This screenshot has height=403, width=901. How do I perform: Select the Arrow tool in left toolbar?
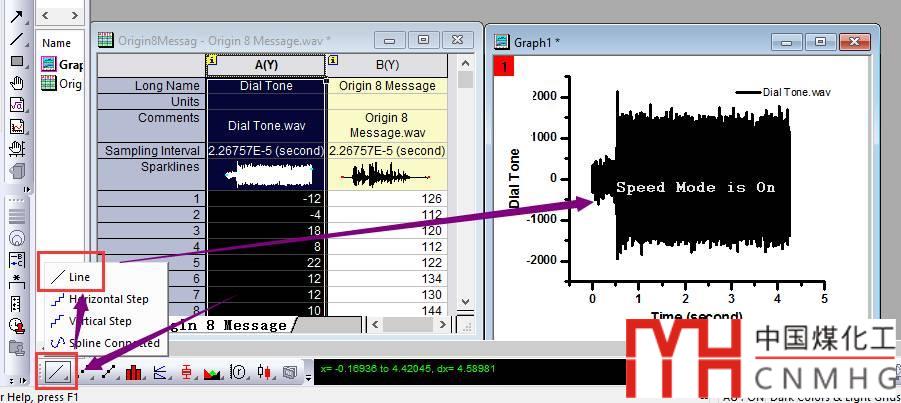tap(16, 17)
